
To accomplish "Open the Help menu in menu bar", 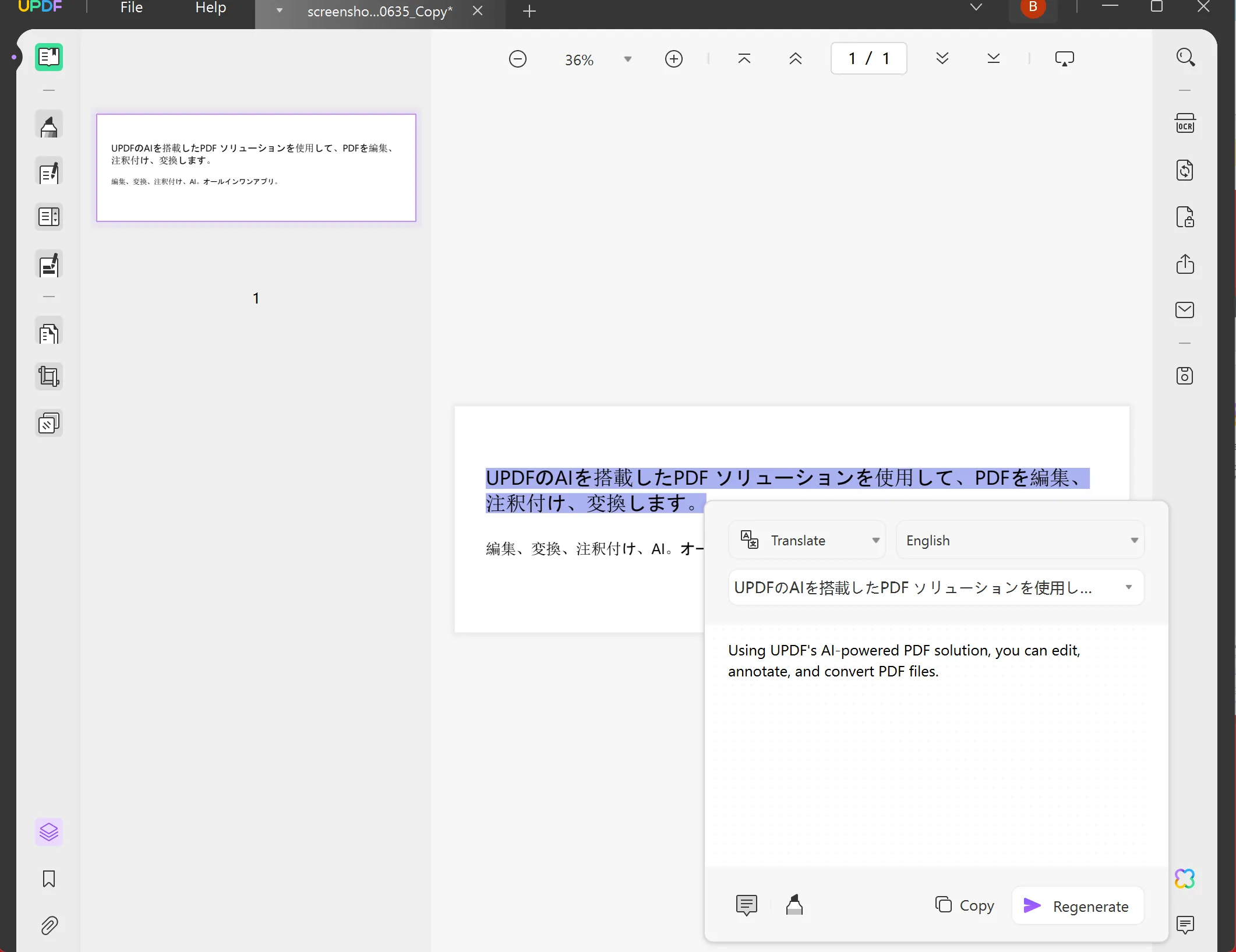I will 211,7.
